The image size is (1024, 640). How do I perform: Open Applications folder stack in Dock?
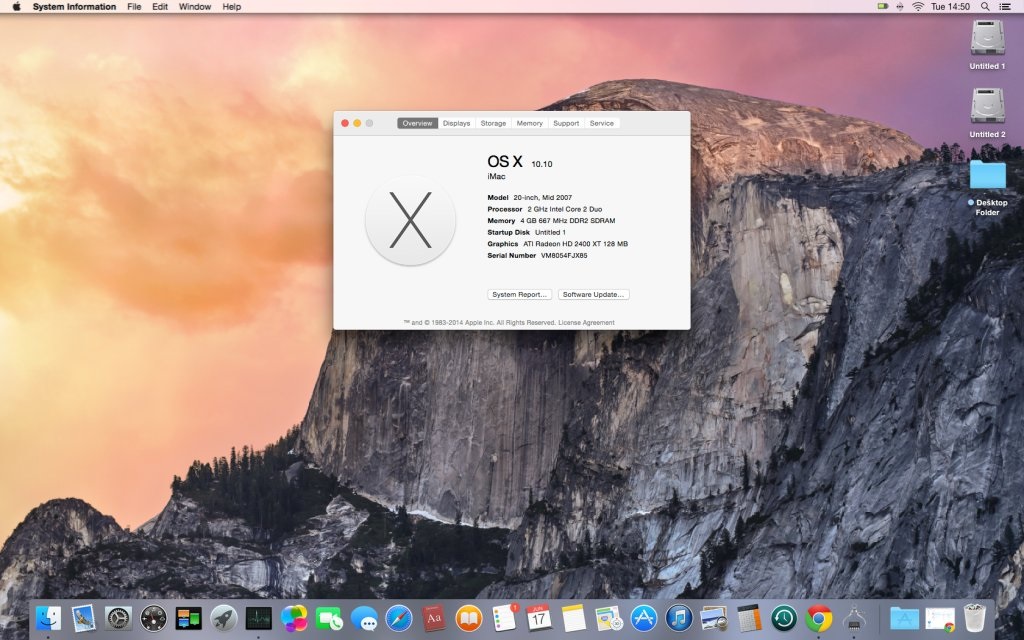pos(904,618)
